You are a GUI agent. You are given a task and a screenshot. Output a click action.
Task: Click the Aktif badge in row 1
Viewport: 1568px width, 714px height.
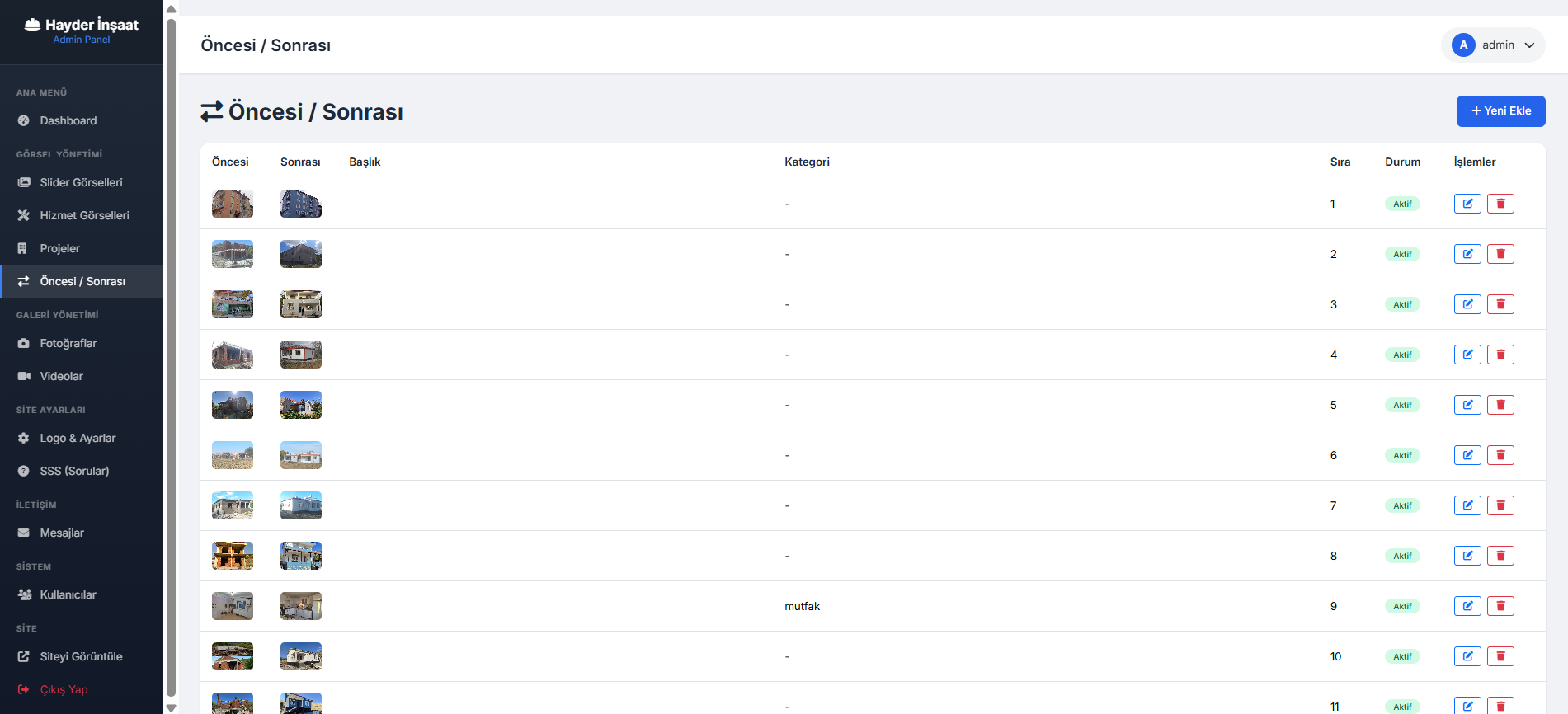pyautogui.click(x=1402, y=204)
